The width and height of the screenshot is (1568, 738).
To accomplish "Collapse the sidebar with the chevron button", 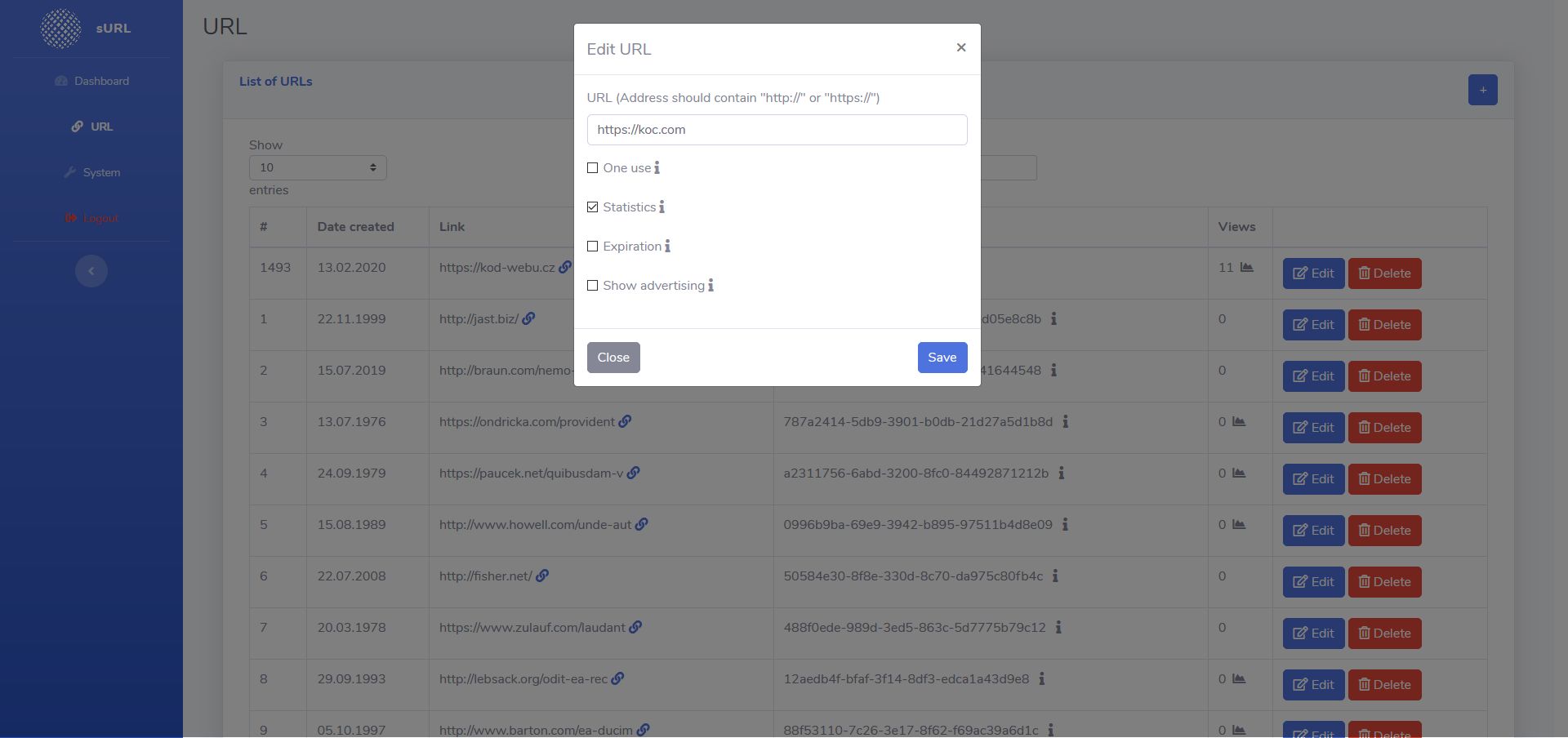I will [x=91, y=271].
